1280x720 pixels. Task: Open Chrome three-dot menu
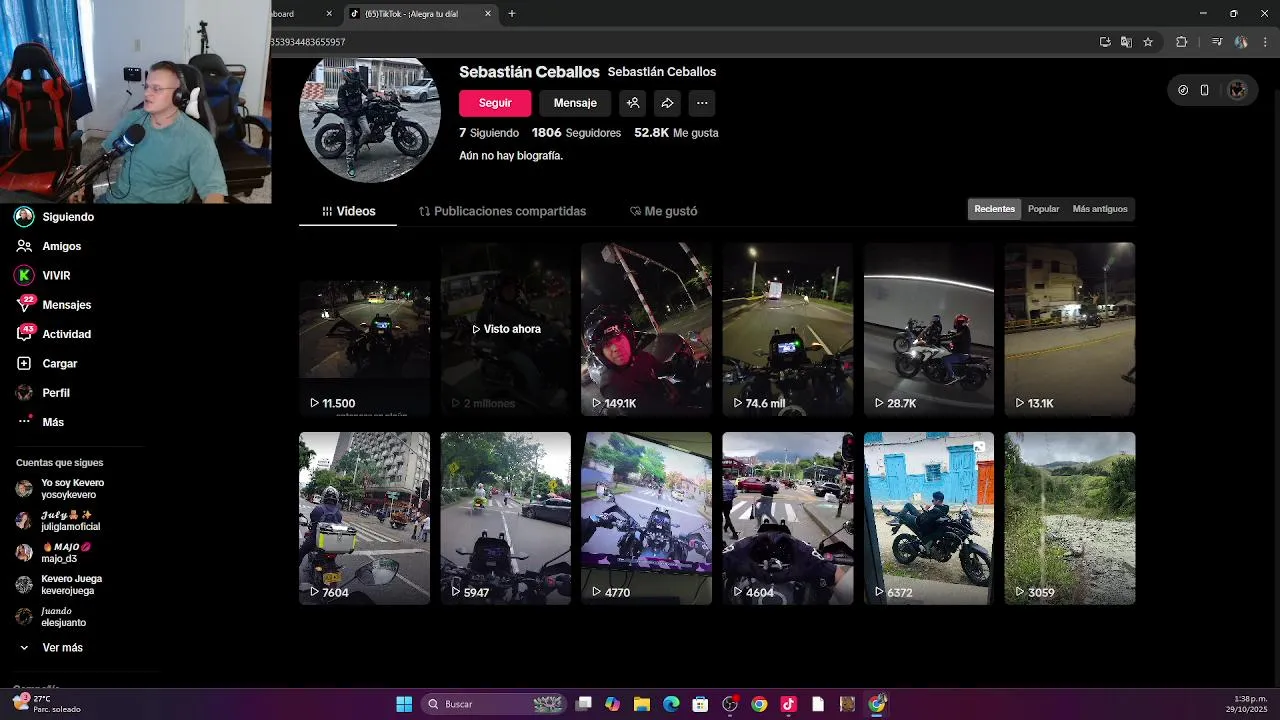[1264, 42]
